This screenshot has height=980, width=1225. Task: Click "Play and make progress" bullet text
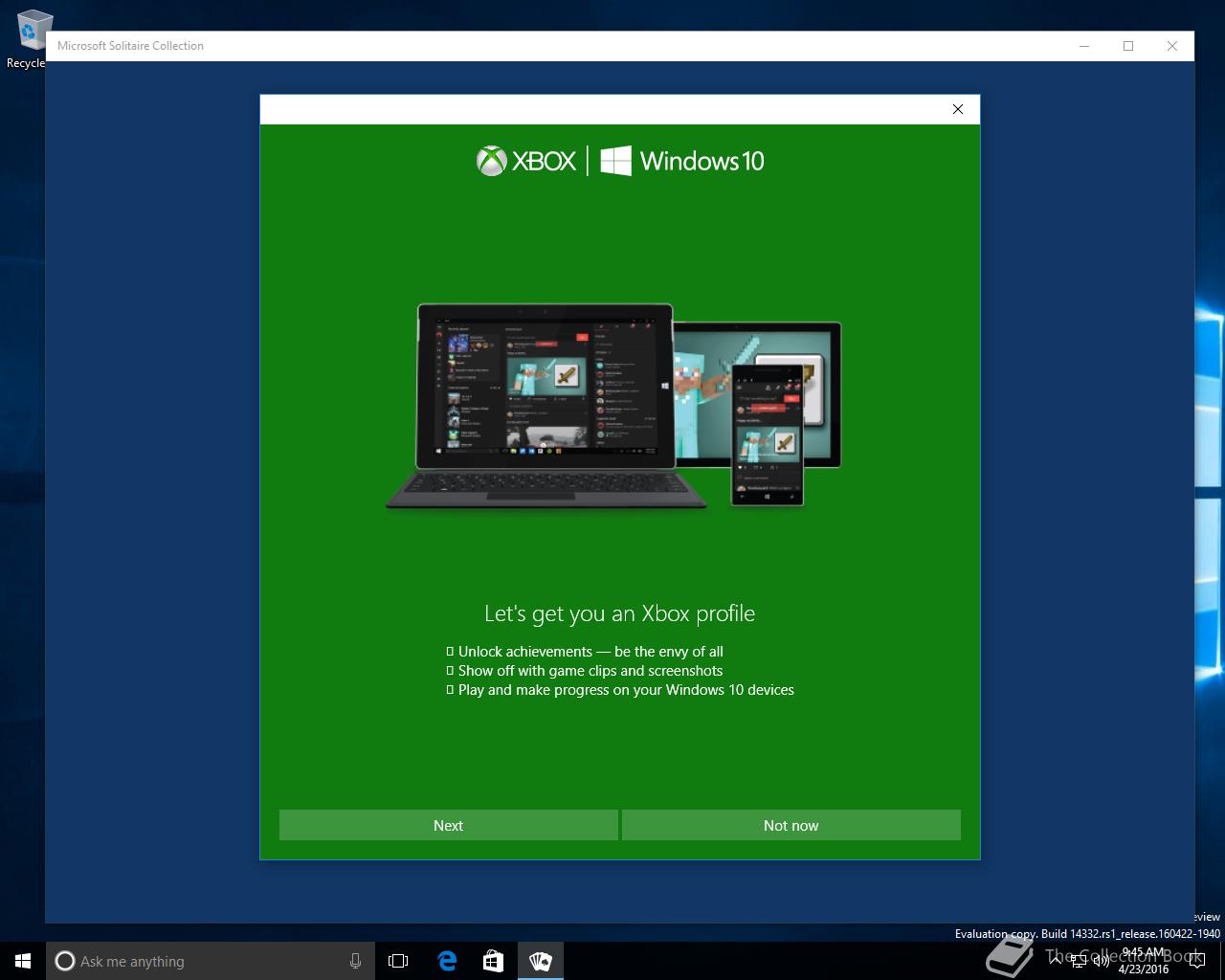tap(626, 690)
